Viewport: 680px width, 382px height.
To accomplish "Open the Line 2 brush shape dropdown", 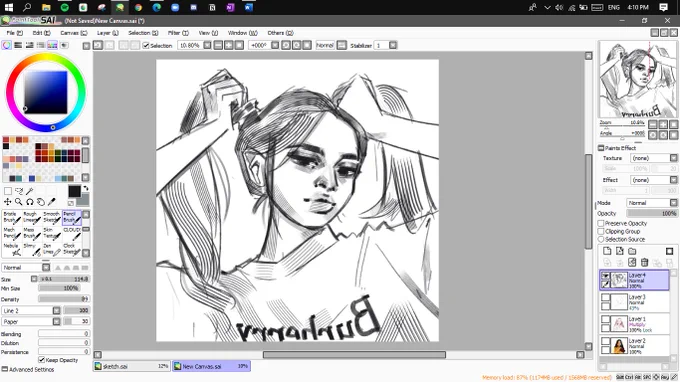I will [56, 310].
